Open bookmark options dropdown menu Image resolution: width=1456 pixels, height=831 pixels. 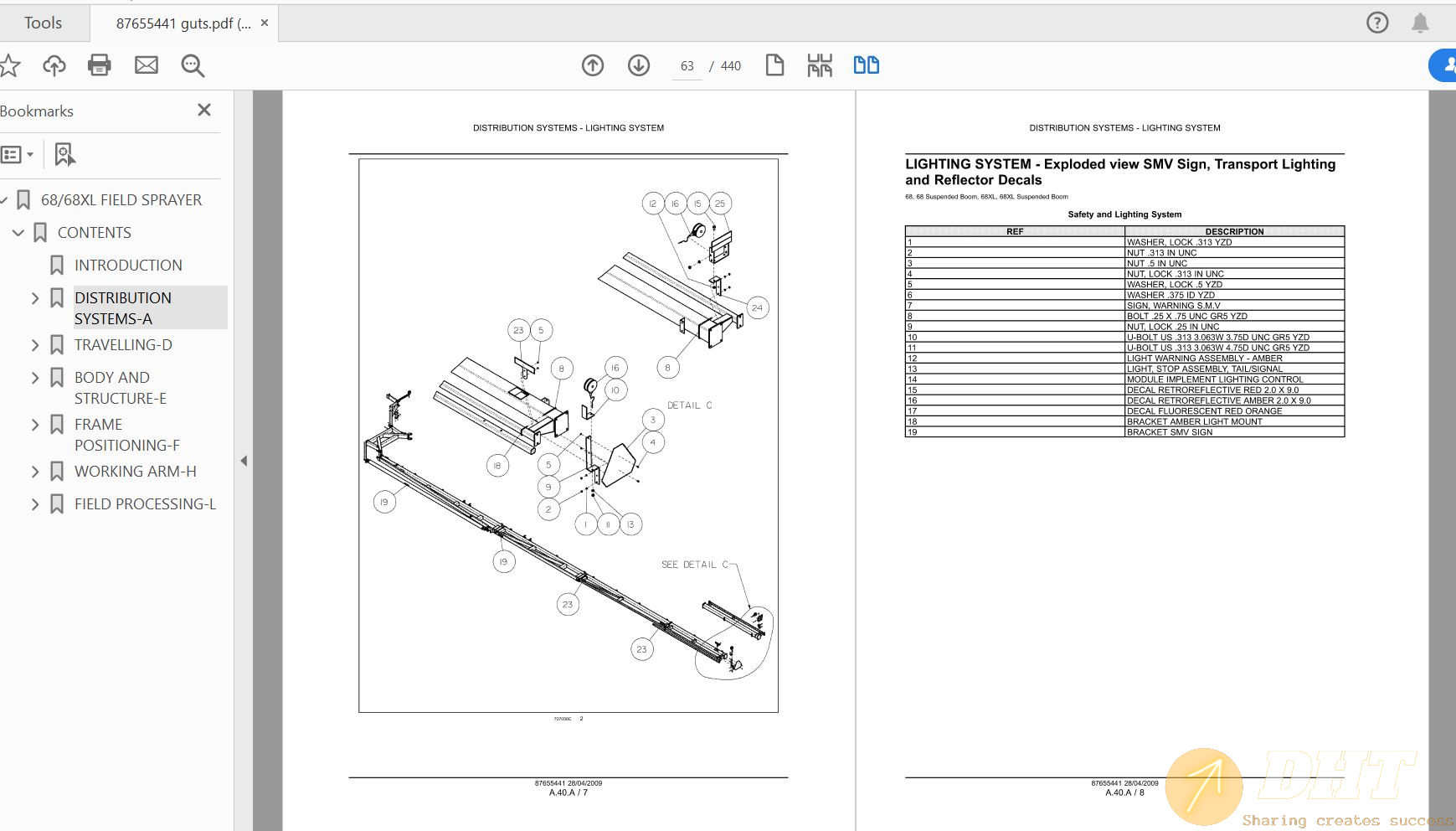(18, 154)
